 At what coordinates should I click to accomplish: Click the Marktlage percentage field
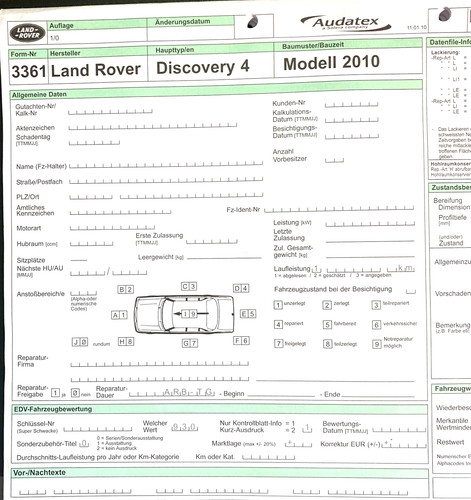pos(298,444)
